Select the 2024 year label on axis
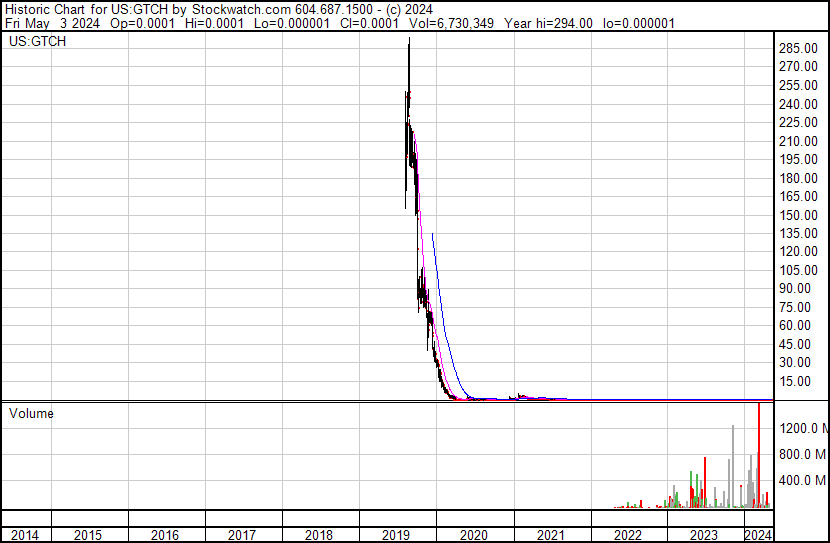830x543 pixels. pyautogui.click(x=758, y=535)
